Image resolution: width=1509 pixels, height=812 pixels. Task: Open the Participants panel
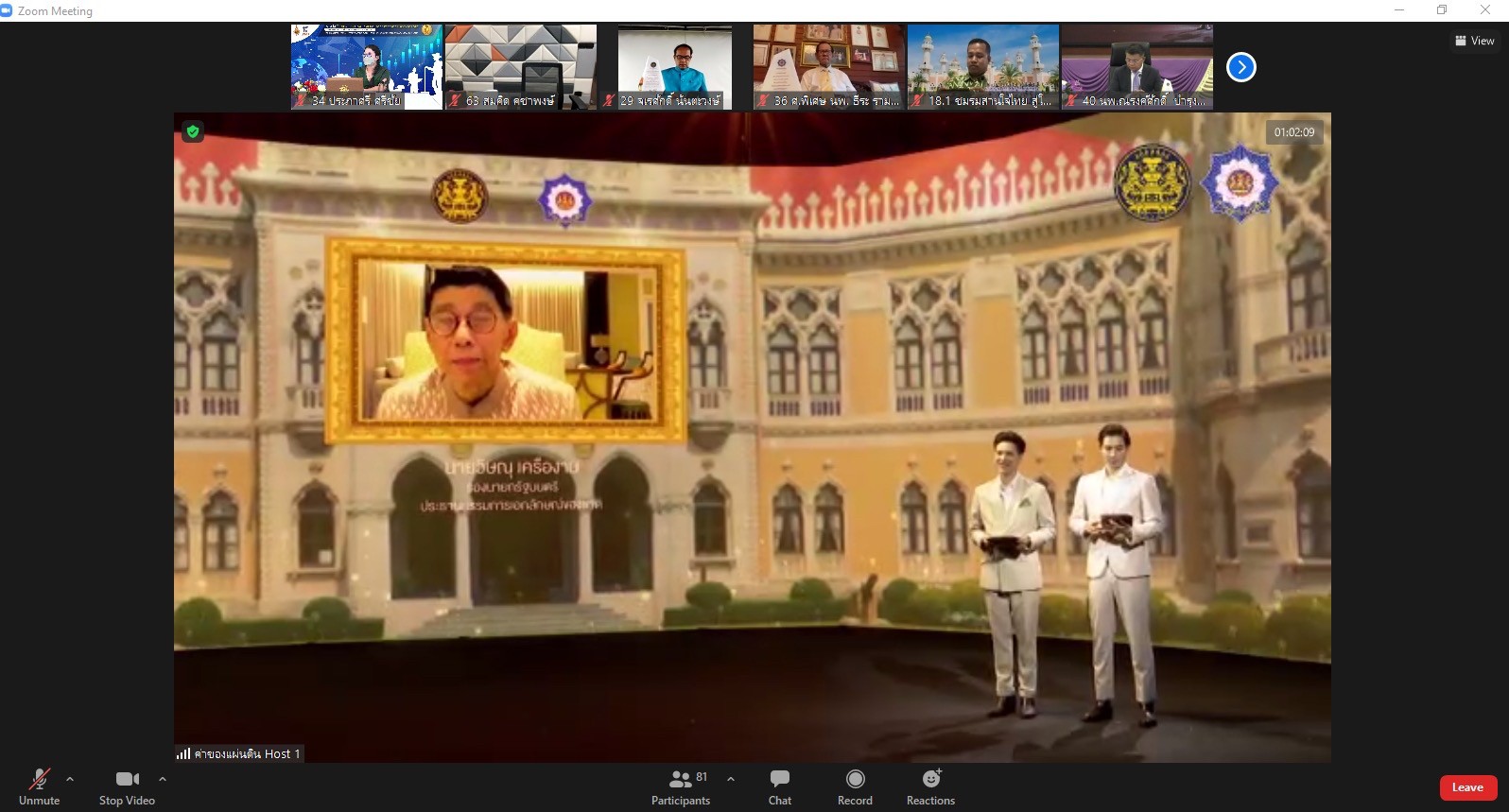[x=680, y=786]
